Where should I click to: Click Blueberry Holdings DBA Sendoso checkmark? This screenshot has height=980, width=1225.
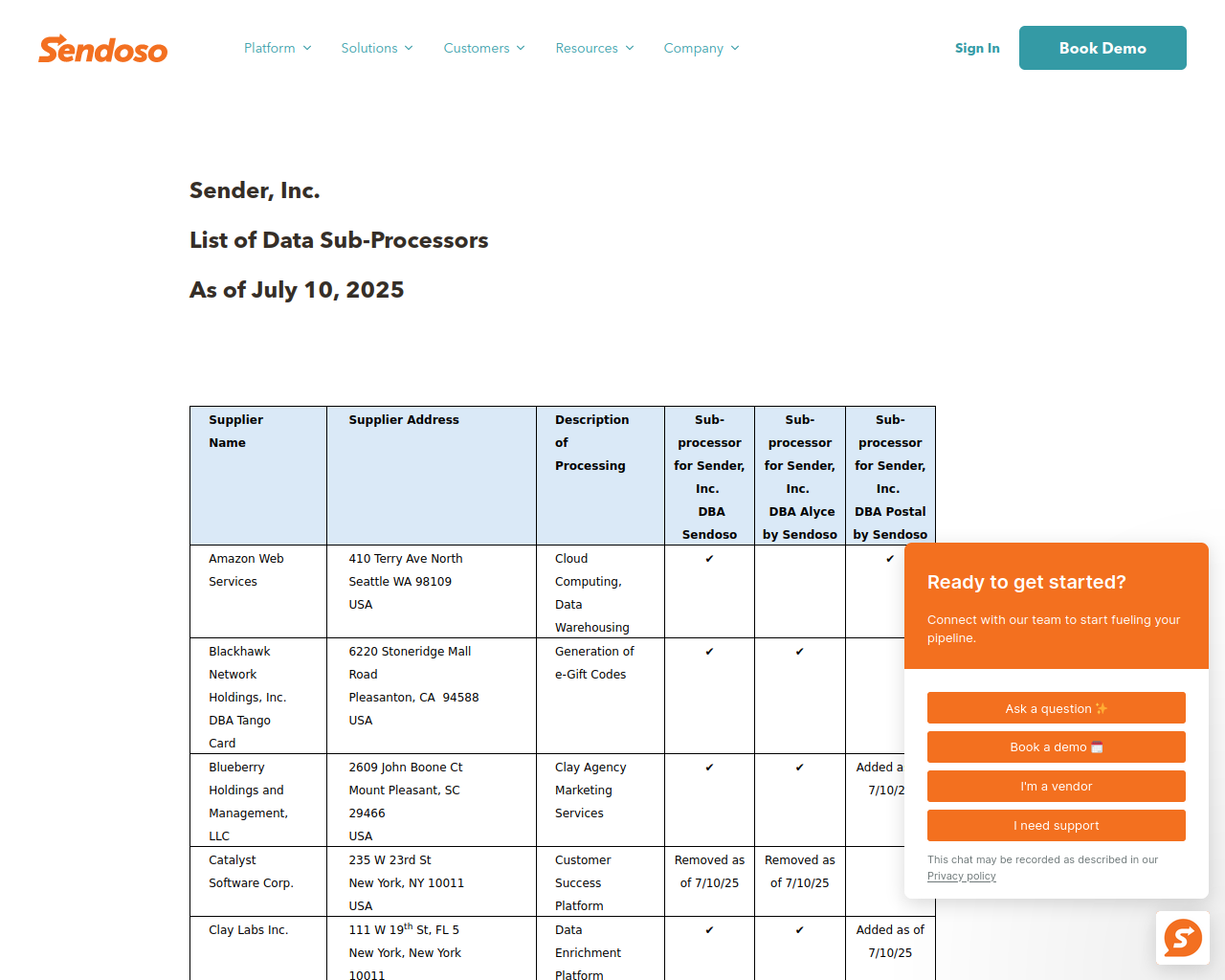pos(709,768)
